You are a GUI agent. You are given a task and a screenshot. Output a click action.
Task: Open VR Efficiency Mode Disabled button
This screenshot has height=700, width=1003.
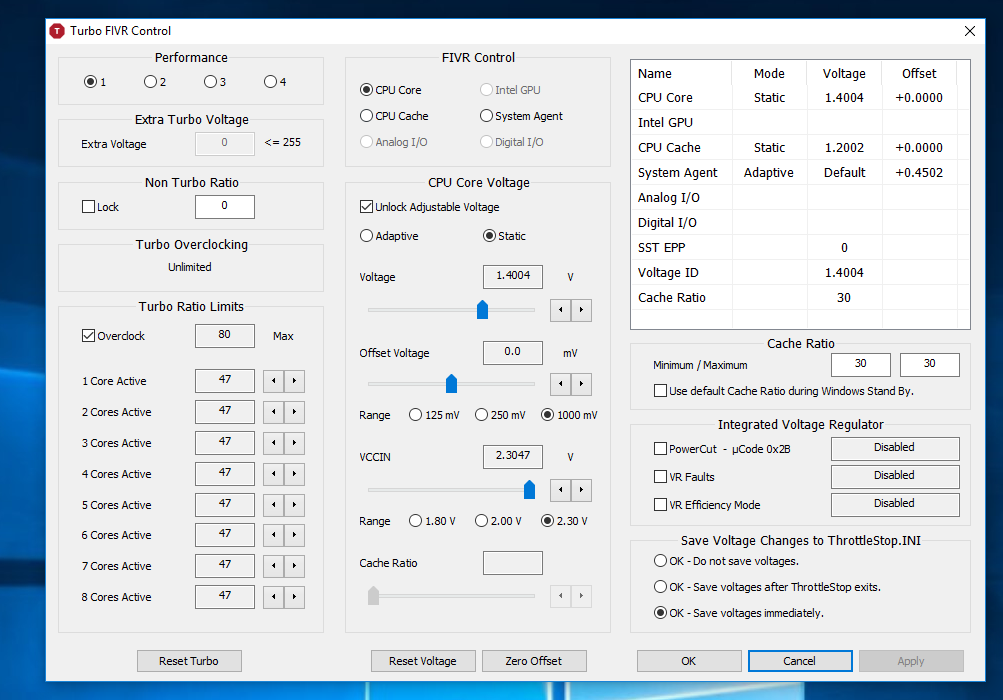(894, 504)
